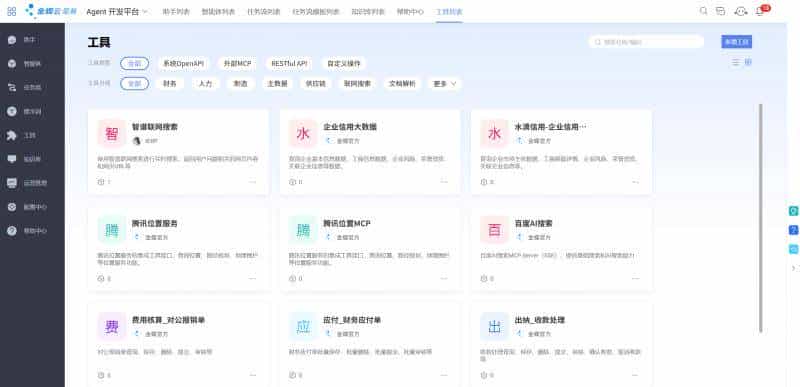Open the AI assistant robot icon
This screenshot has width=800, height=387.
click(x=741, y=11)
